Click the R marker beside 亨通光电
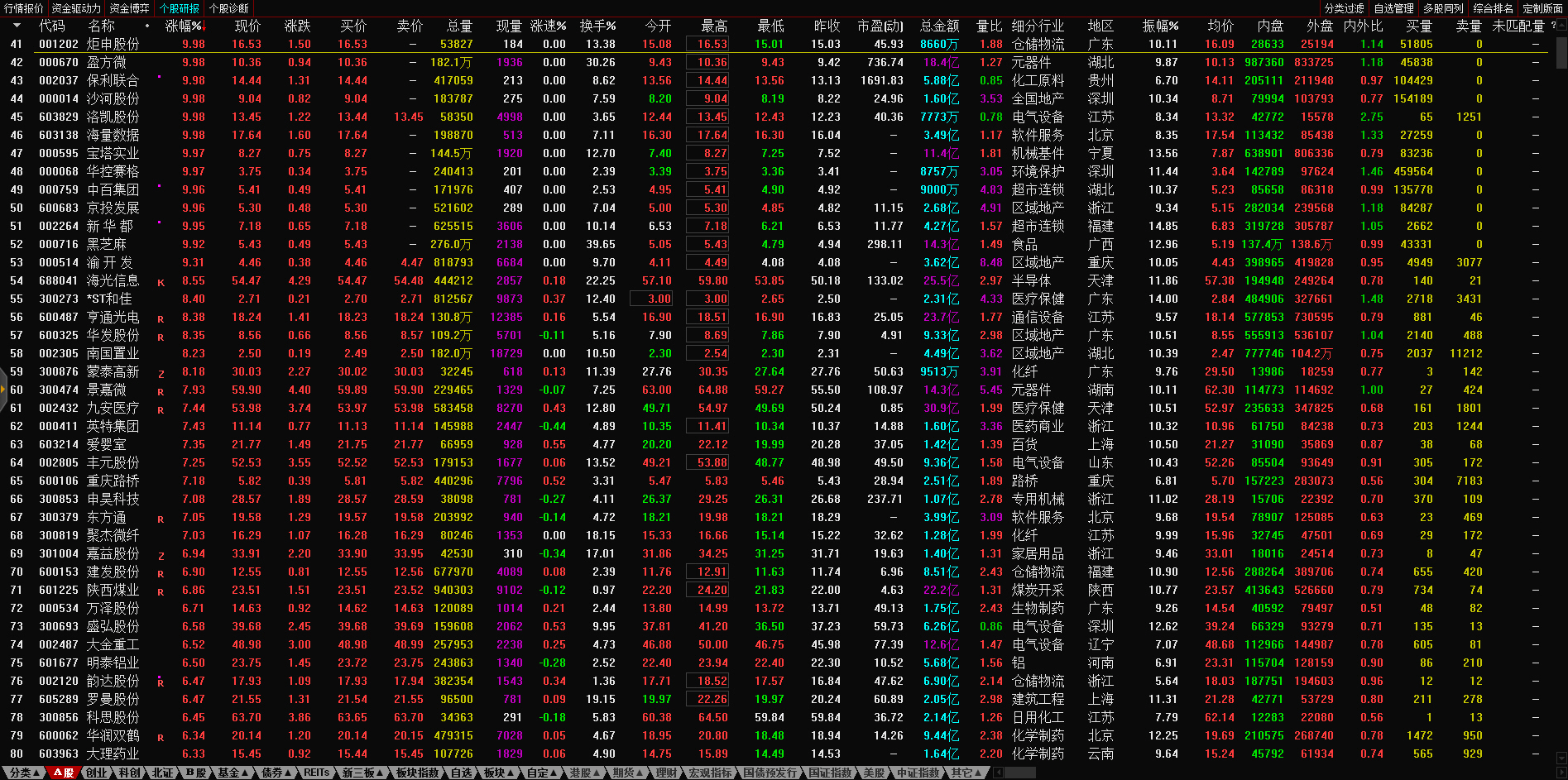This screenshot has width=1568, height=780. coord(161,318)
